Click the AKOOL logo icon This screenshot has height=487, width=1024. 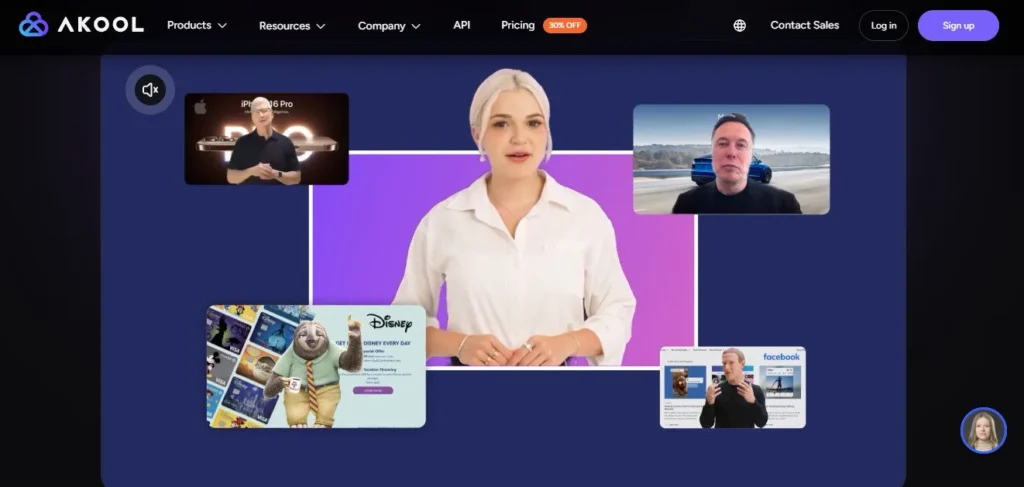(33, 25)
